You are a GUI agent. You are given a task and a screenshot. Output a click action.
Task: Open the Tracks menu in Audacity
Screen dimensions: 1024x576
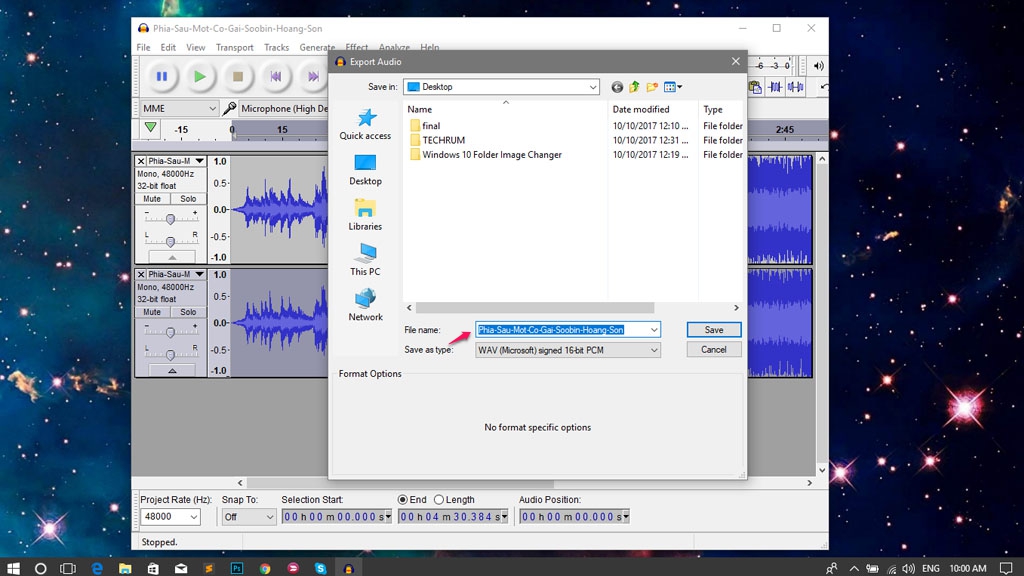pyautogui.click(x=276, y=48)
